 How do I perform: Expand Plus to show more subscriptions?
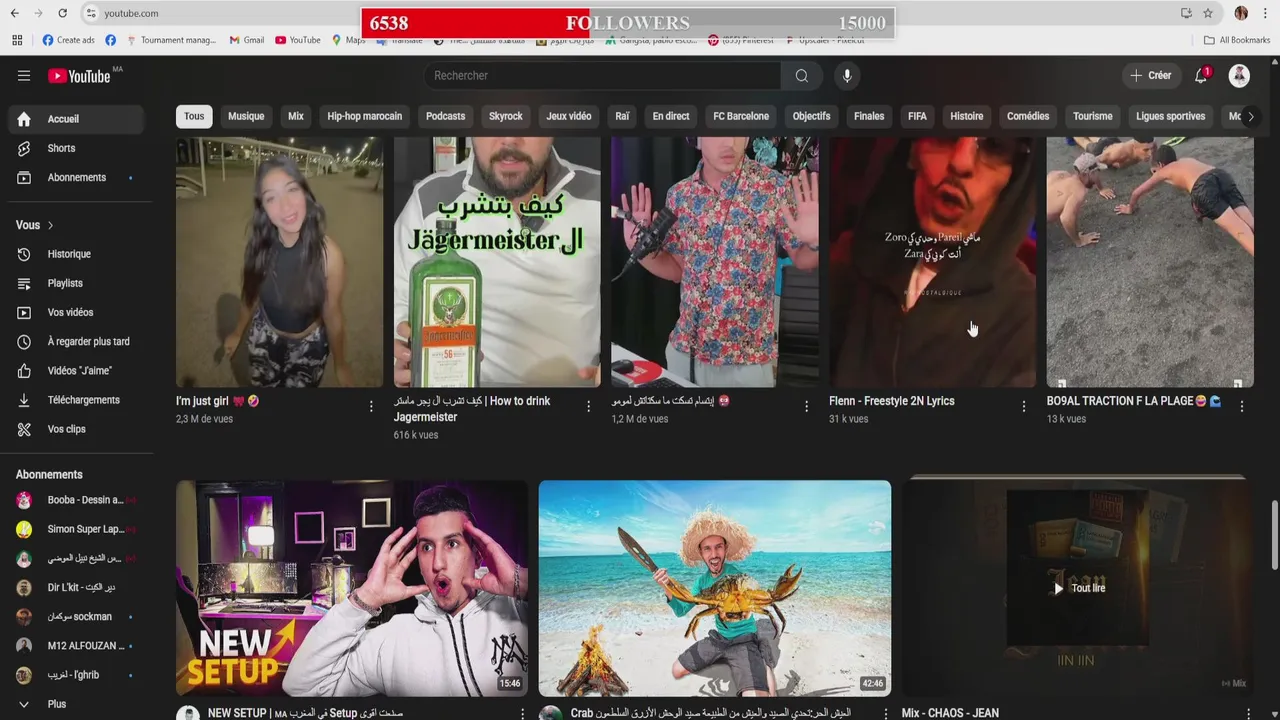76,704
